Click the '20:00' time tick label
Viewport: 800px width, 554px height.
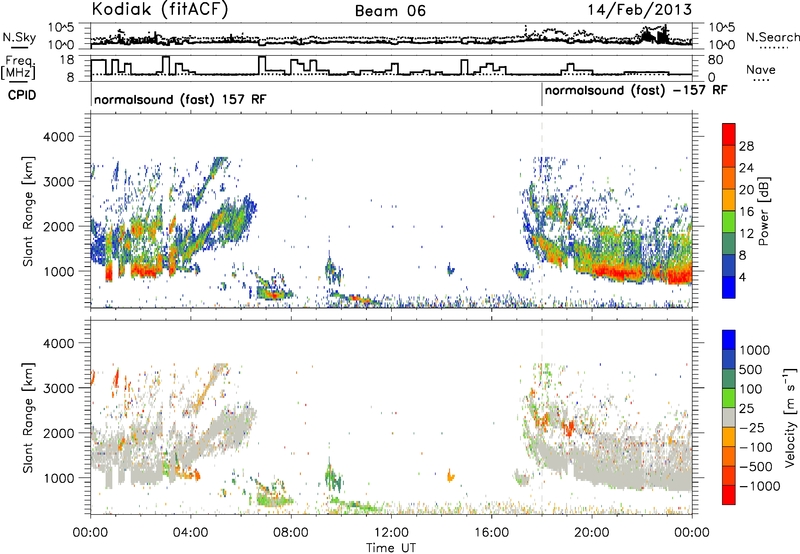pos(591,533)
